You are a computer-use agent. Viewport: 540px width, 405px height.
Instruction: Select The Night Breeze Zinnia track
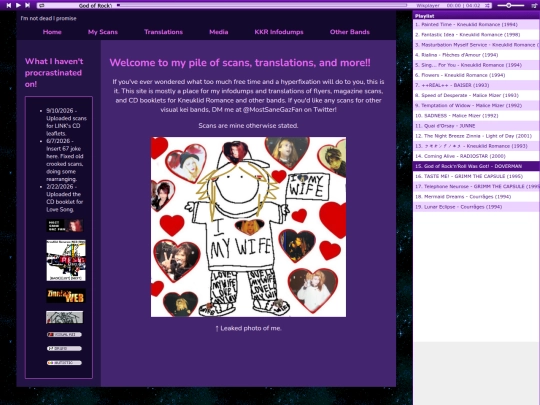point(476,136)
